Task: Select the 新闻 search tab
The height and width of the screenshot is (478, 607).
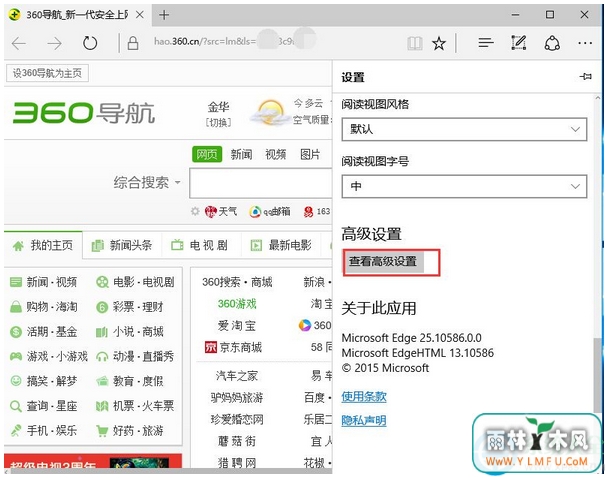Action: coord(241,154)
